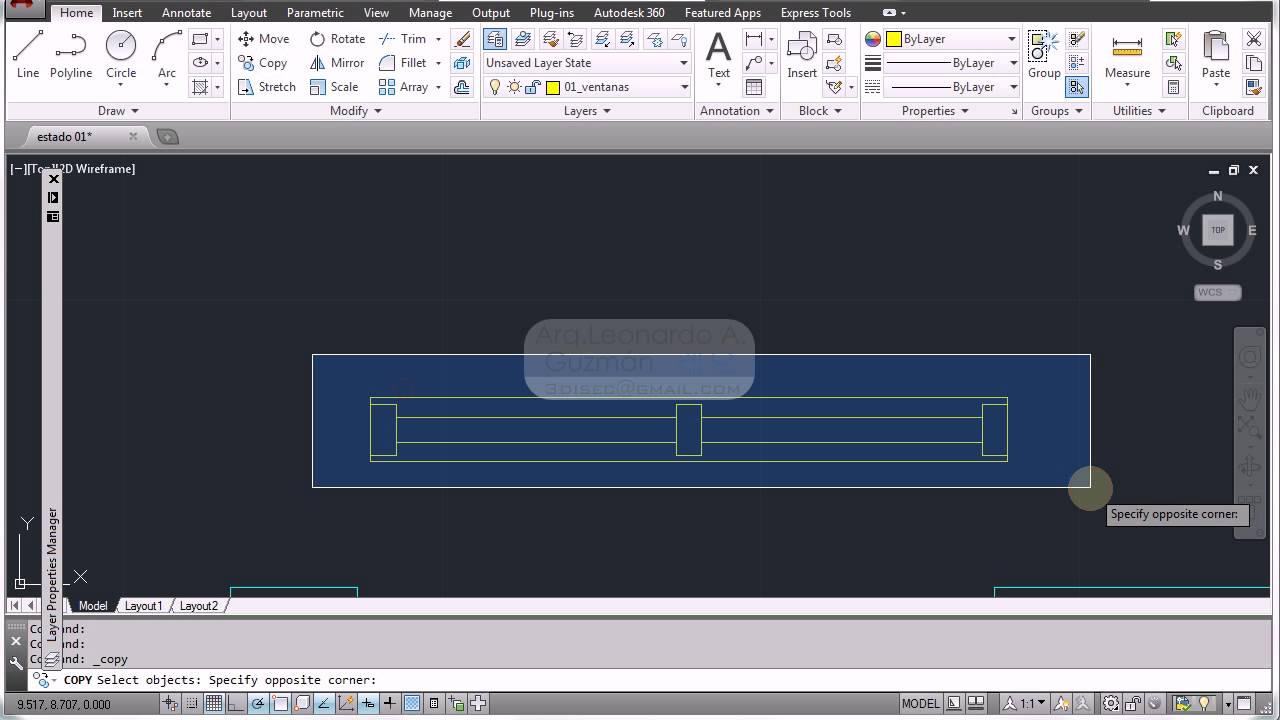Screen dimensions: 1280x720
Task: Select the Line tool
Action: click(28, 55)
